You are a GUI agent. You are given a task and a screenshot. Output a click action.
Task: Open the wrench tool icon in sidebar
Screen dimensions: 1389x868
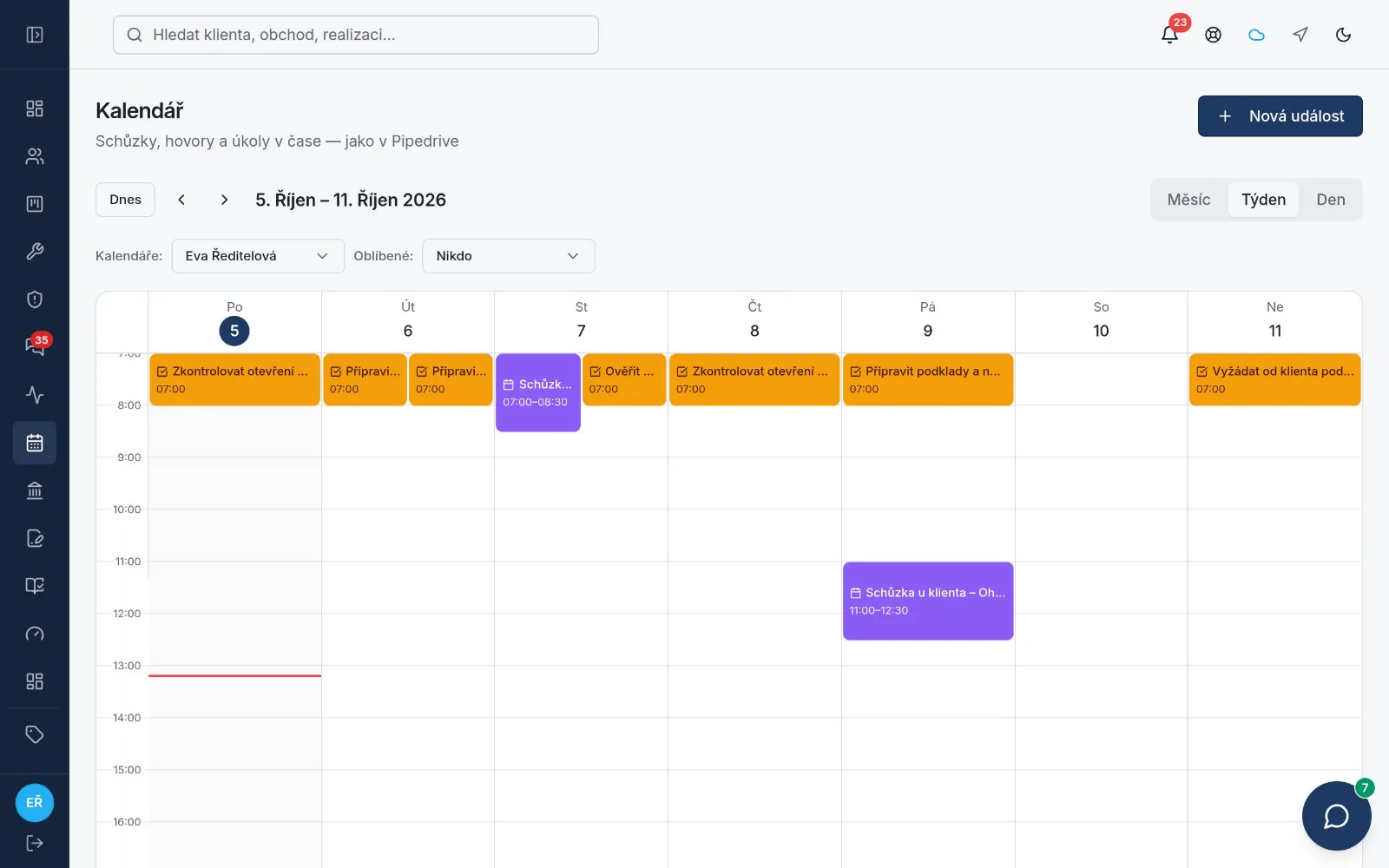pyautogui.click(x=35, y=252)
